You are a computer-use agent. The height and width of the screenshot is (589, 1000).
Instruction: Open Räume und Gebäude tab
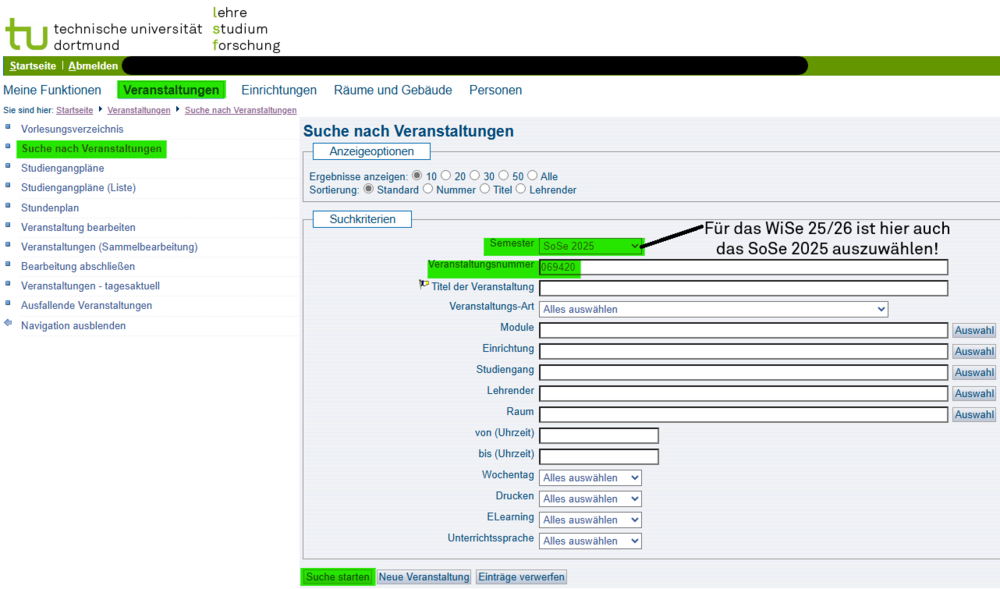393,90
